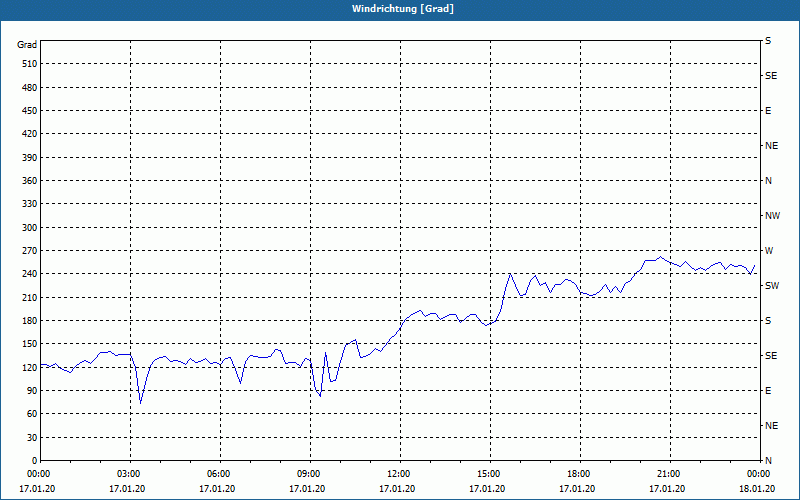This screenshot has width=800, height=500.
Task: Click the E compass label beside the 450 gridline
Action: click(768, 111)
